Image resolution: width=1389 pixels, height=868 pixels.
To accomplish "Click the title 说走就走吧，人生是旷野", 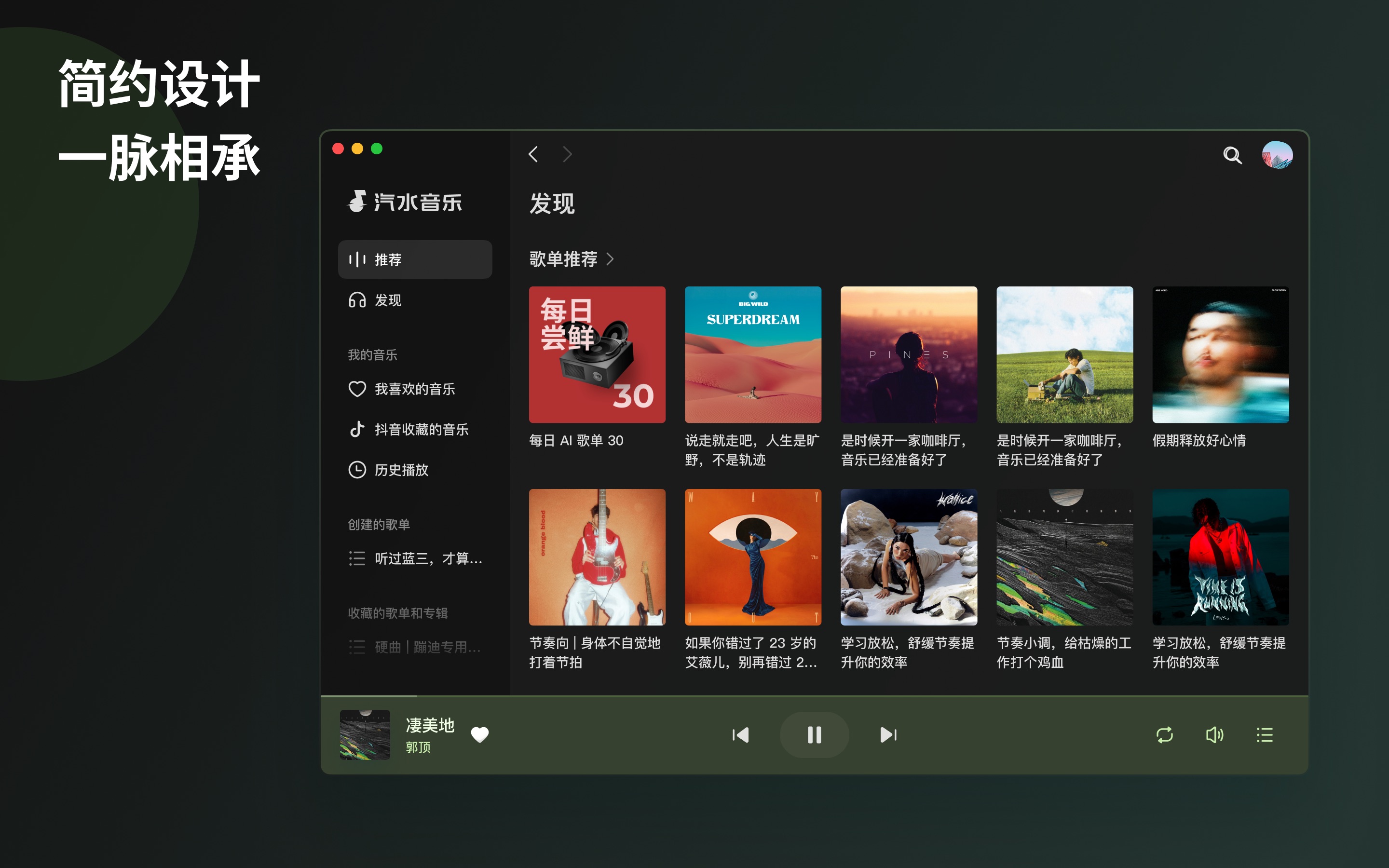I will (752, 450).
